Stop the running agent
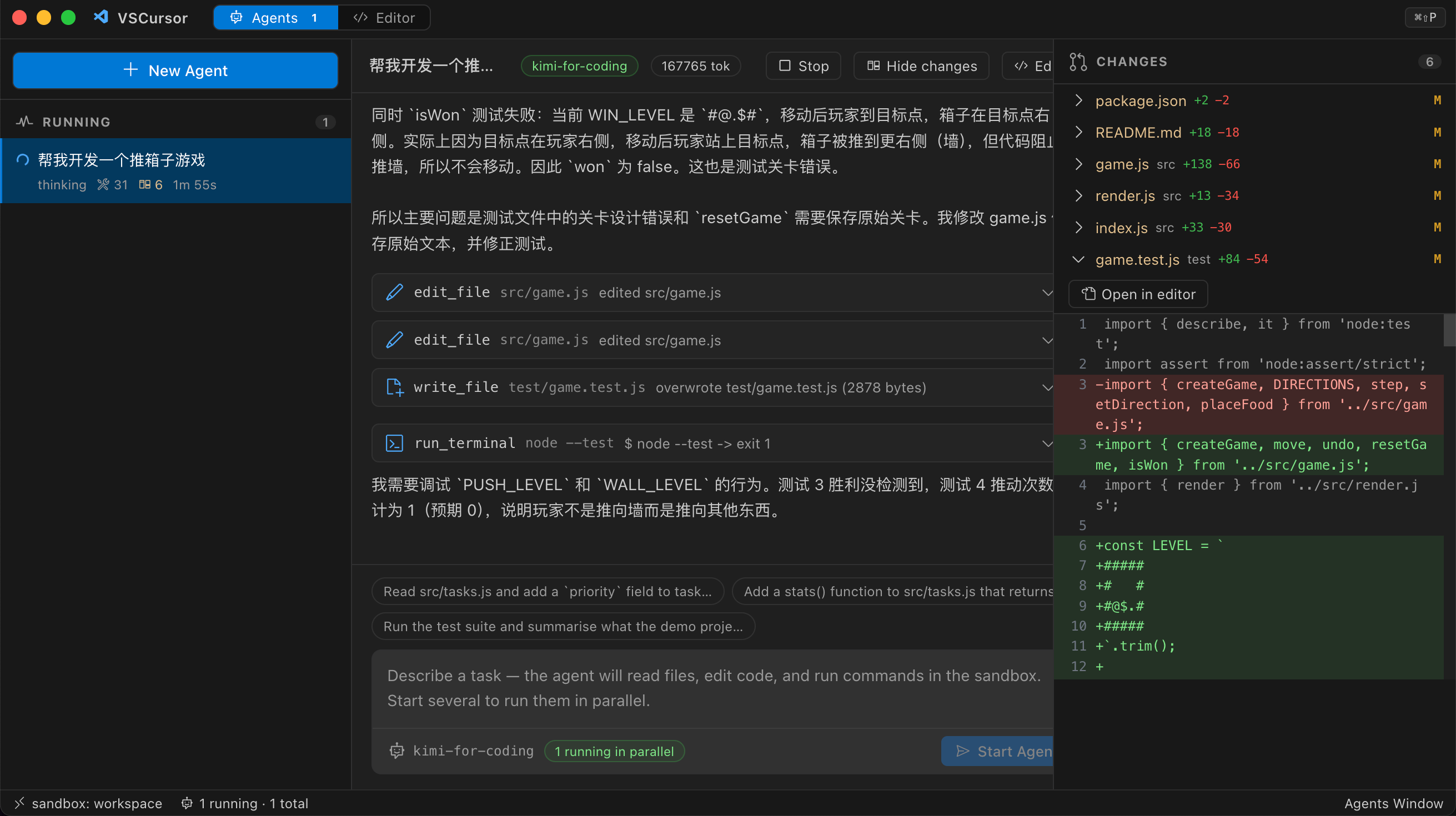1456x816 pixels. click(x=803, y=66)
